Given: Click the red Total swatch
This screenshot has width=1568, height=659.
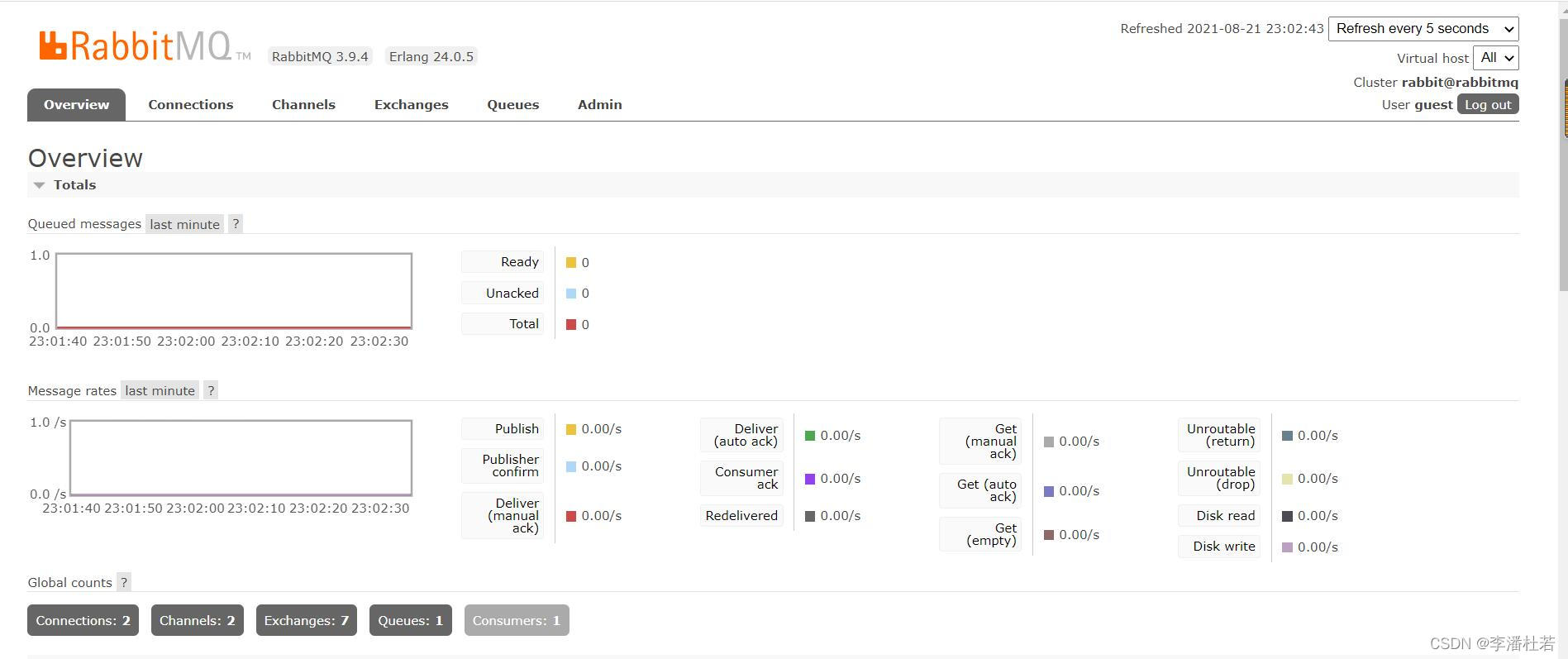Looking at the screenshot, I should [x=571, y=325].
